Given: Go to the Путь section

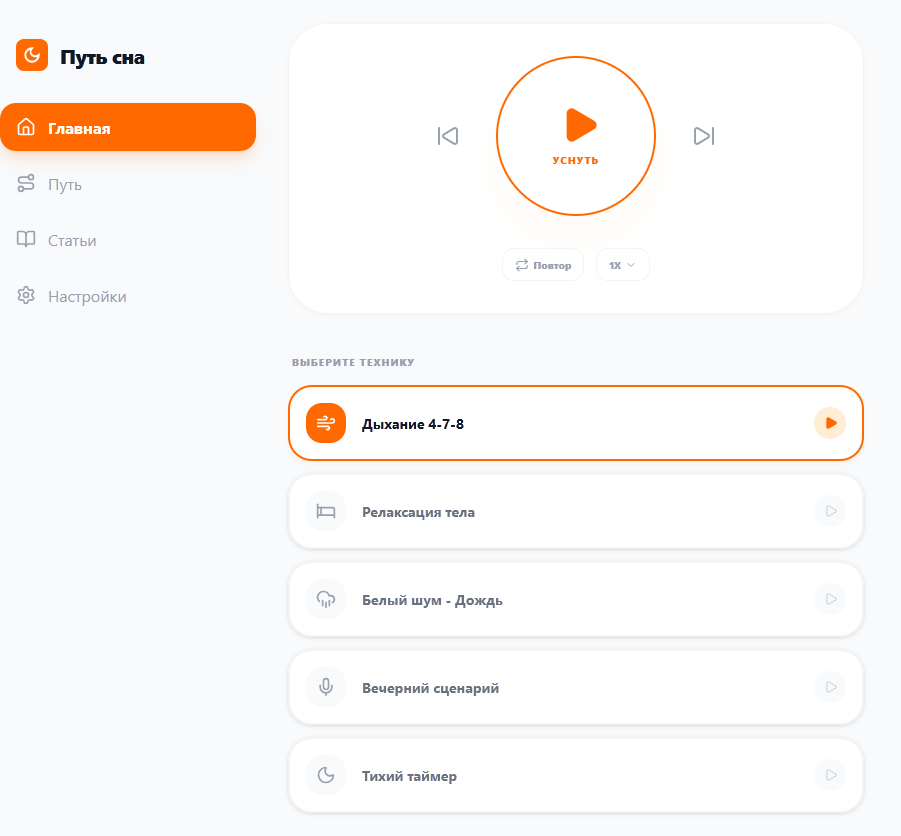Looking at the screenshot, I should click(x=65, y=184).
